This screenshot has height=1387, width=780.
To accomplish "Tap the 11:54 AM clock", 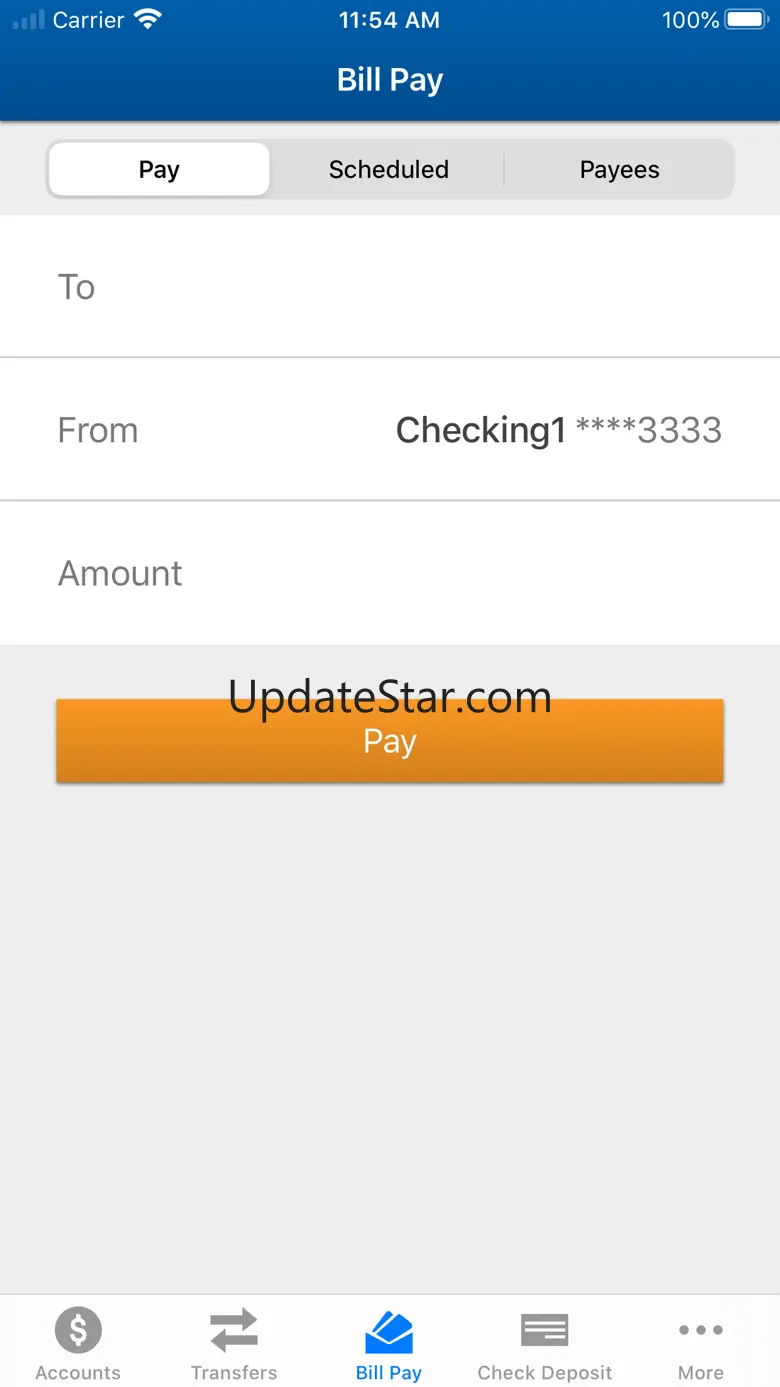I will pyautogui.click(x=389, y=20).
